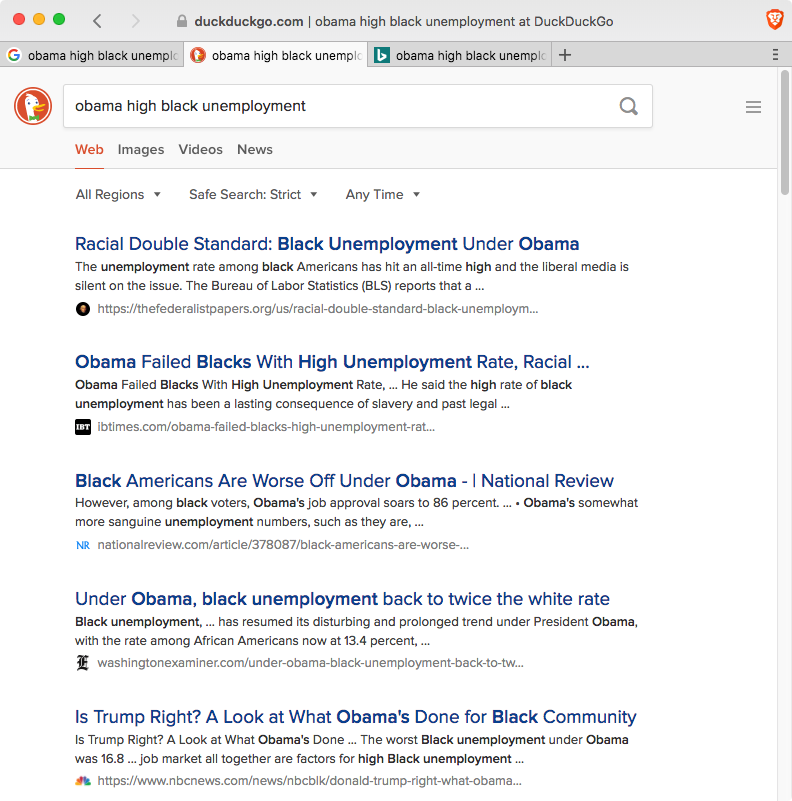Open 'Racial Double Standard' result link

tap(327, 244)
